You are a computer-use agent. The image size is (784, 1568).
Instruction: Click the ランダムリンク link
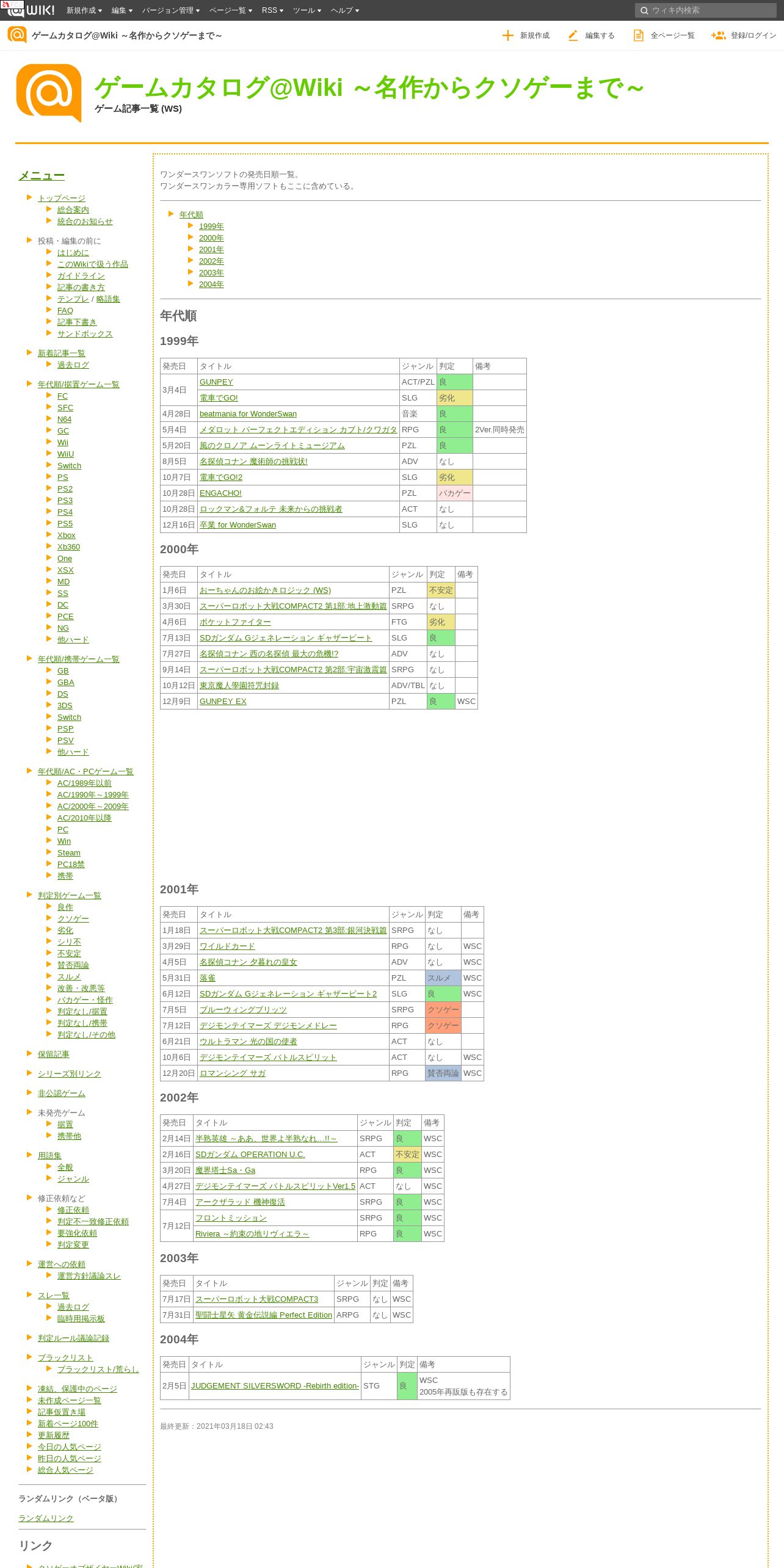click(x=46, y=1519)
